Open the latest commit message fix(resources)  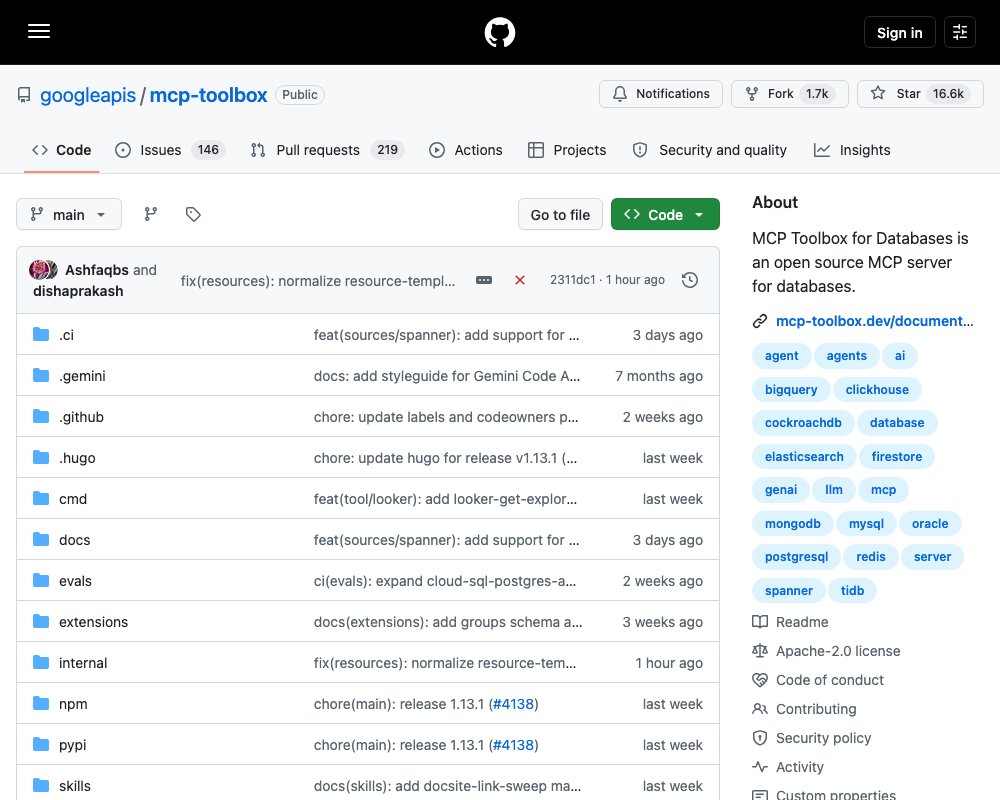click(318, 281)
